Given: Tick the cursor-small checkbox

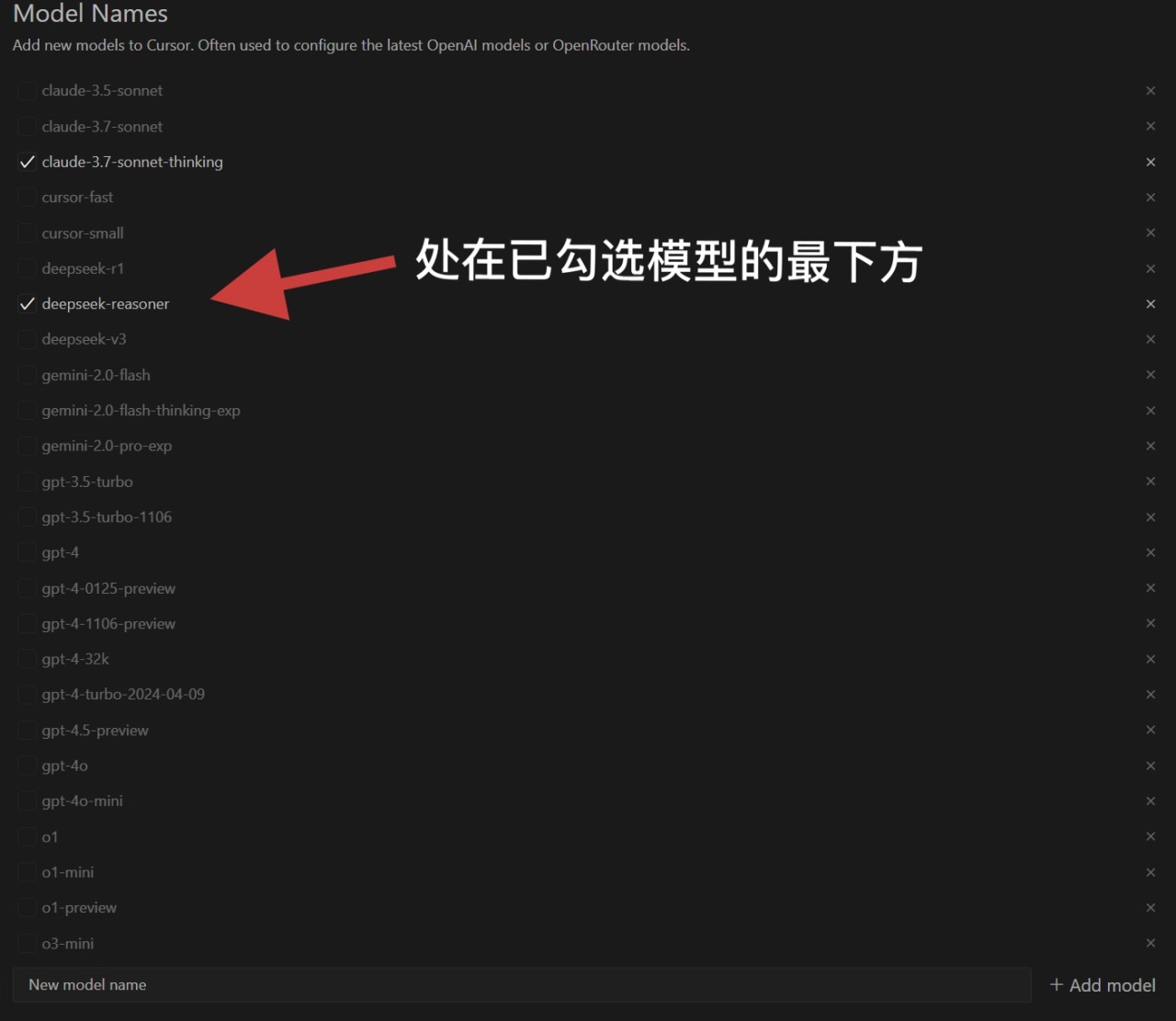Looking at the screenshot, I should (27, 233).
